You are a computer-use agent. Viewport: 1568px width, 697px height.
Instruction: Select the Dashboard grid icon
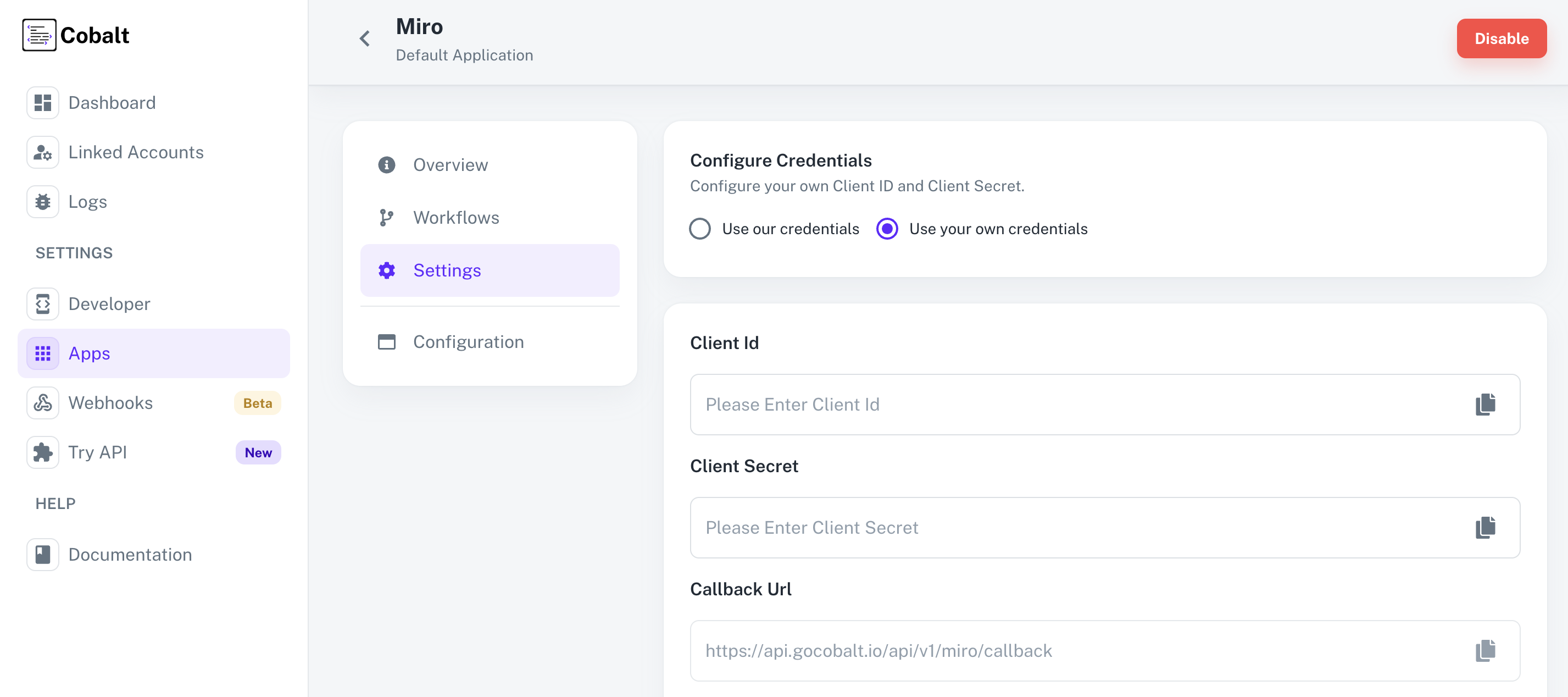[42, 102]
